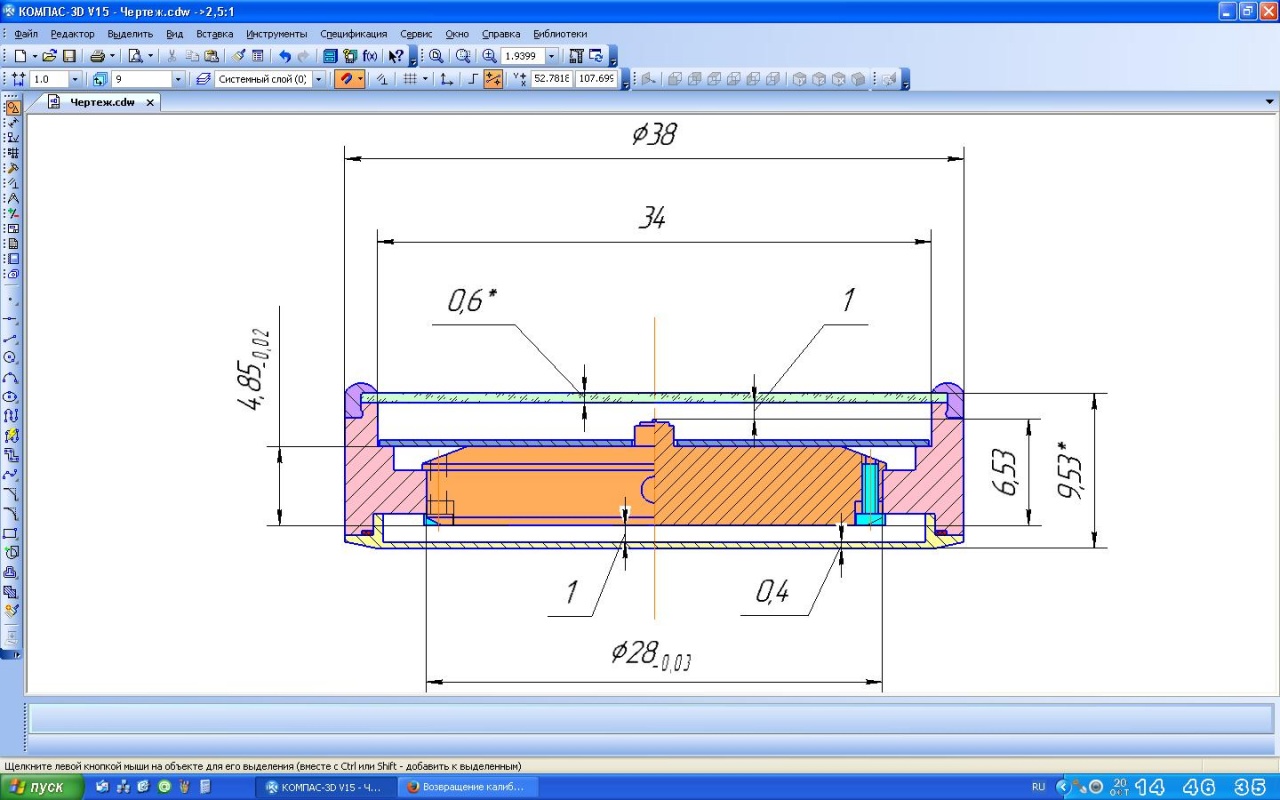Viewport: 1280px width, 800px height.
Task: Open file using the folder icon
Action: pos(49,56)
